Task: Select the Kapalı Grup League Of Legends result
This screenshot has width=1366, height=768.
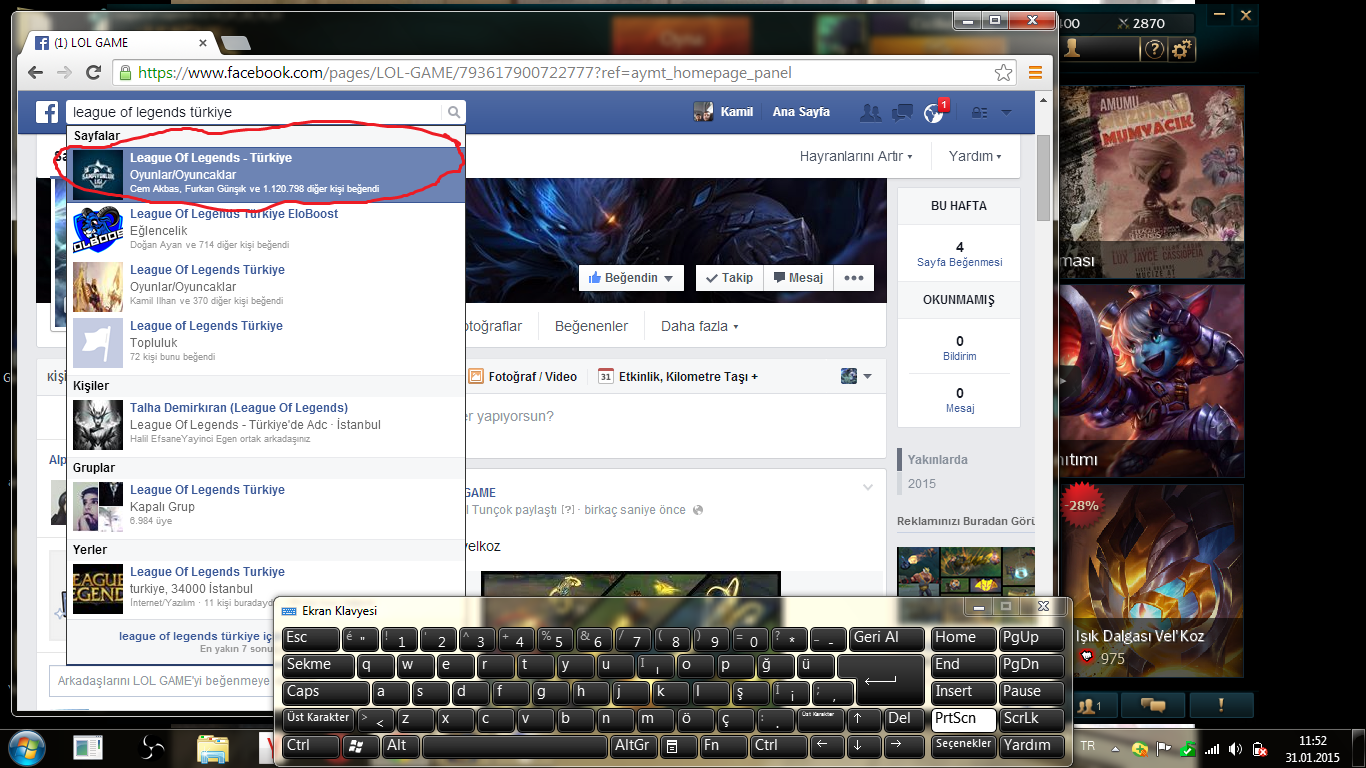Action: click(x=266, y=506)
